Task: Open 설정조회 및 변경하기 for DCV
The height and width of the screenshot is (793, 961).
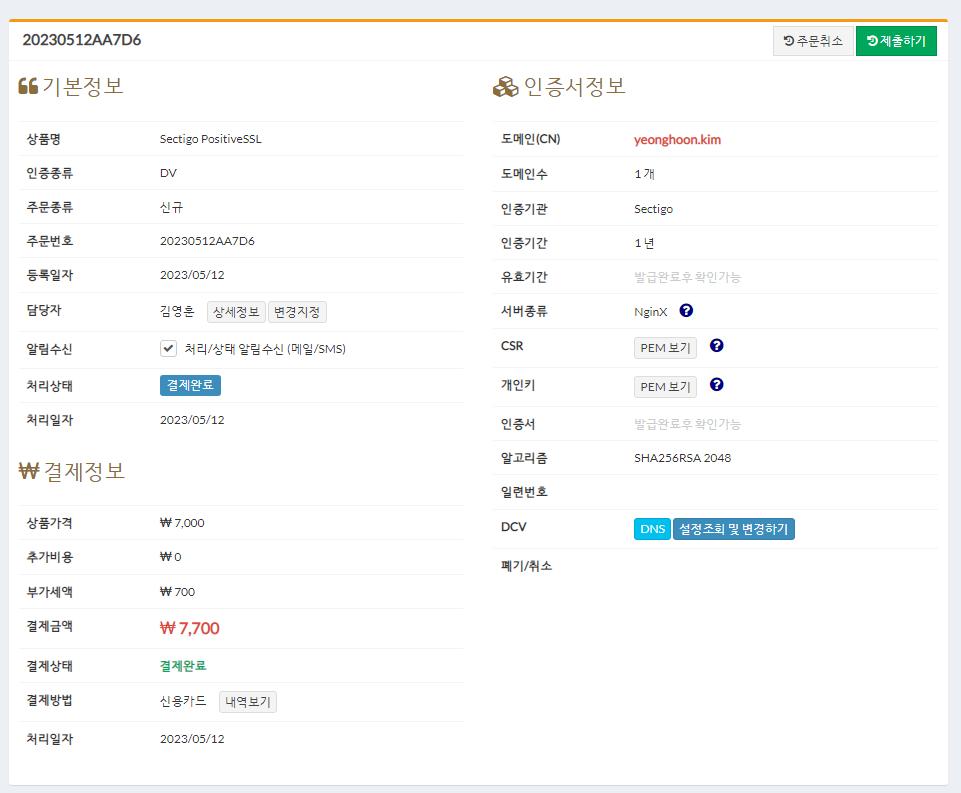Action: 734,529
